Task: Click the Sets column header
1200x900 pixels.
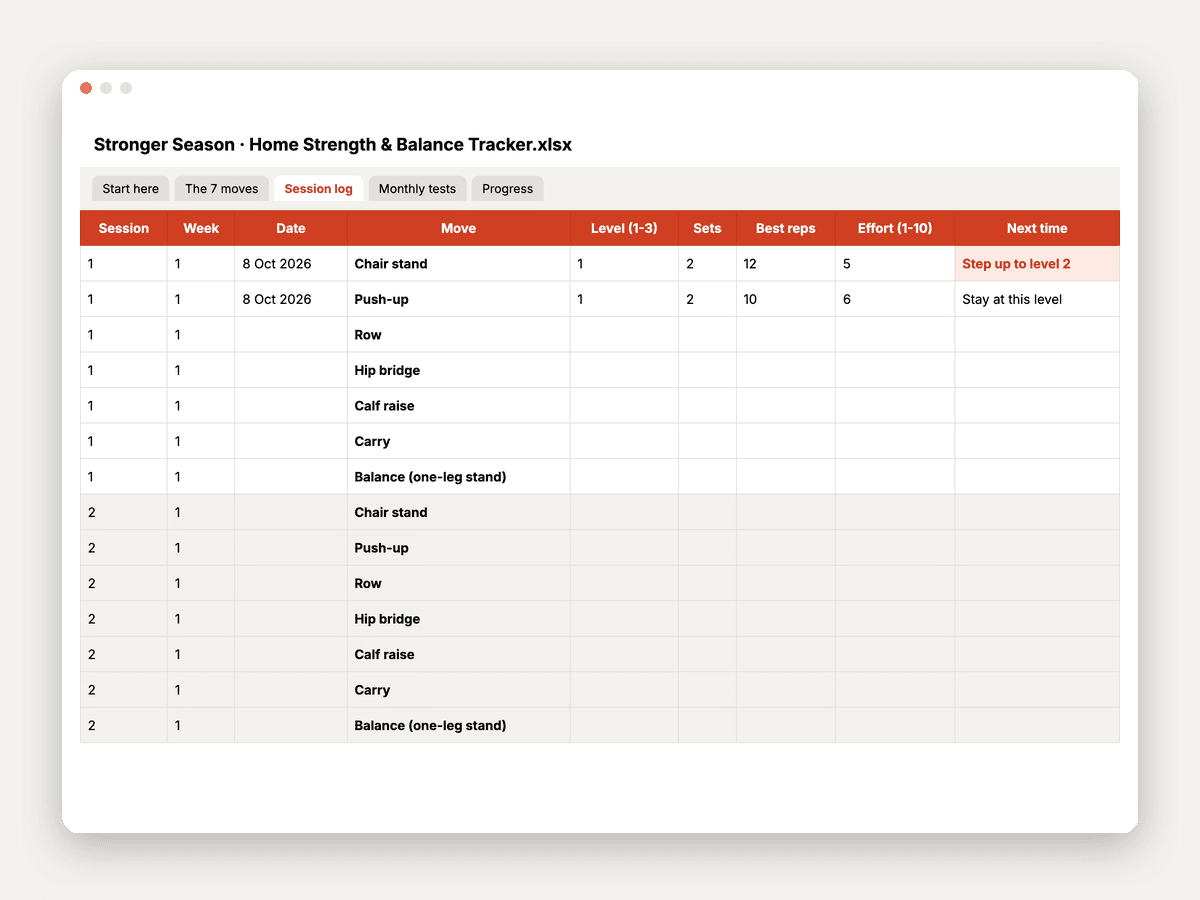Action: (x=707, y=228)
